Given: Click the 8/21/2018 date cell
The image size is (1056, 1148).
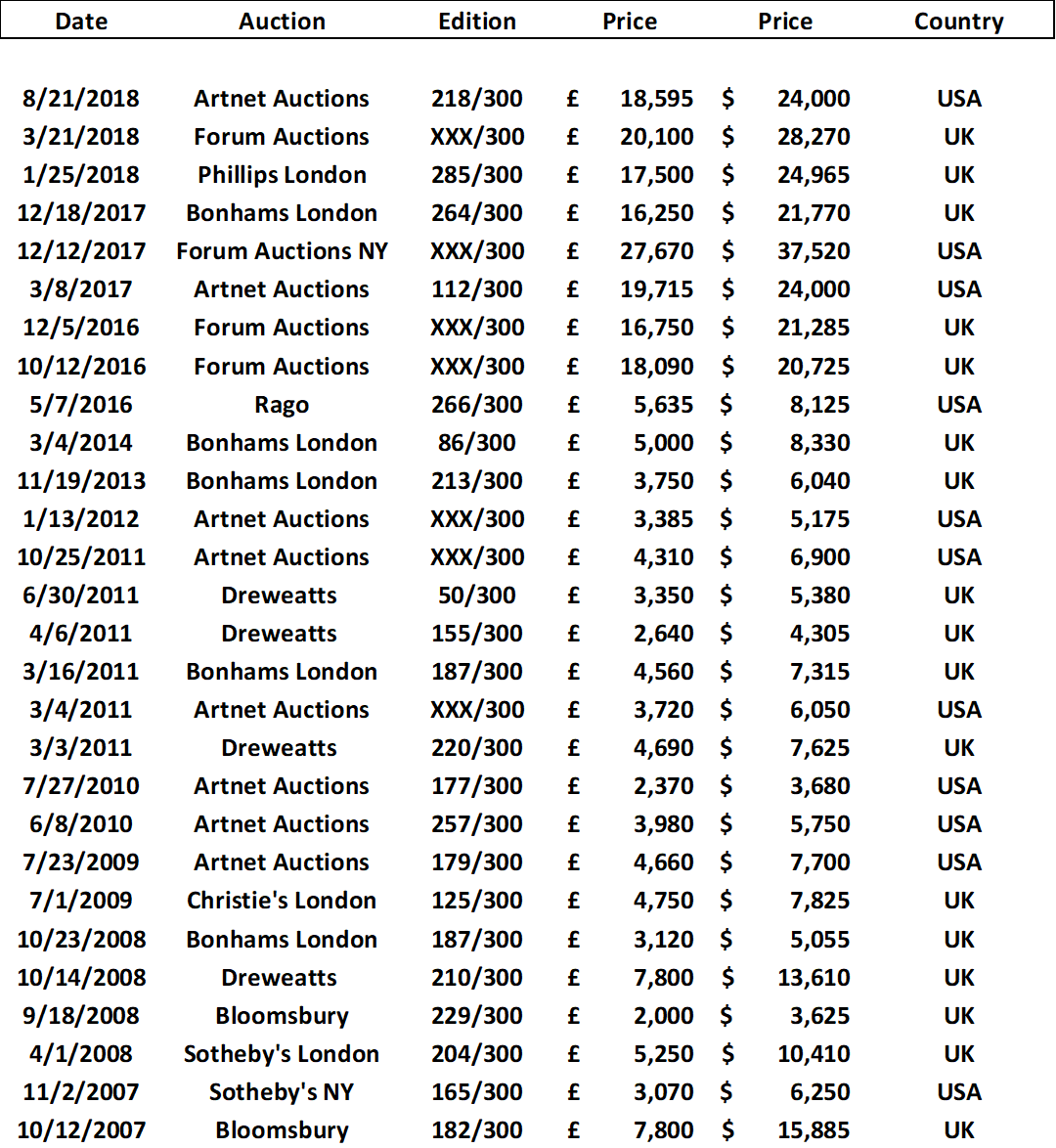Looking at the screenshot, I should click(x=80, y=98).
